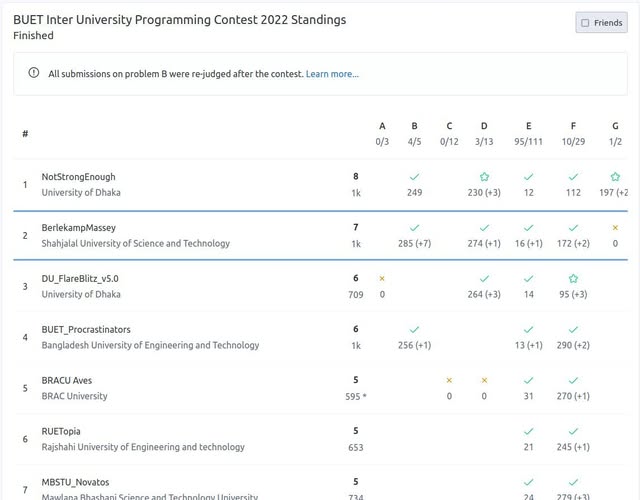640x500 pixels.
Task: Click BerlekampMassey problem G failed cross
Action: tap(615, 228)
